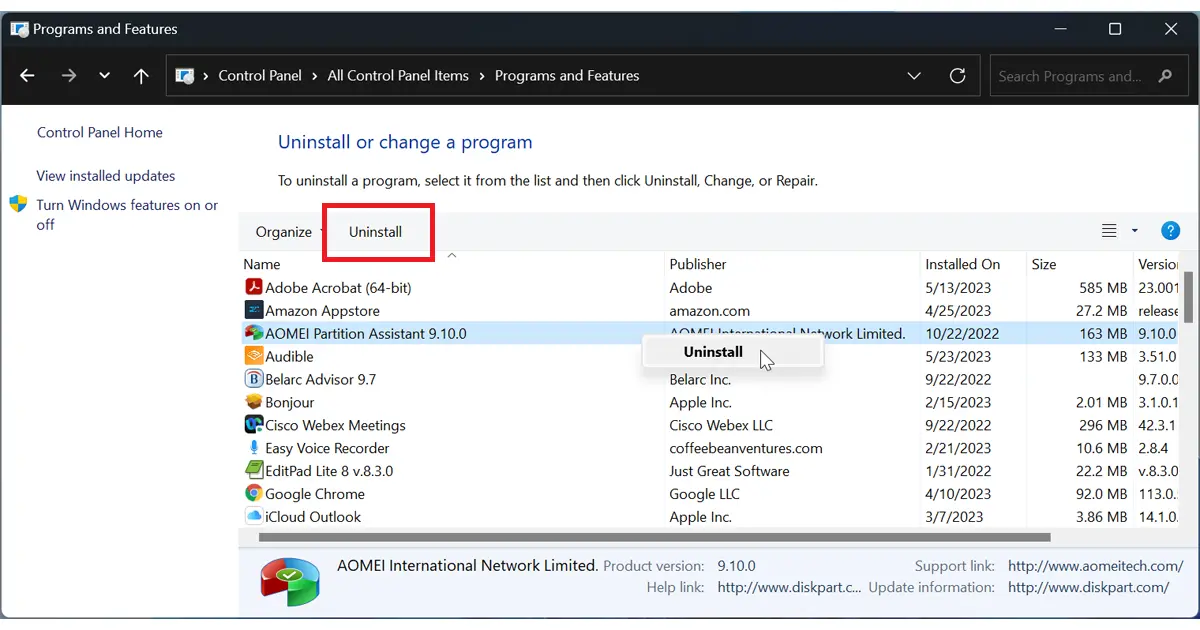The width and height of the screenshot is (1200, 630).
Task: Click the Audible program icon
Action: click(x=254, y=356)
